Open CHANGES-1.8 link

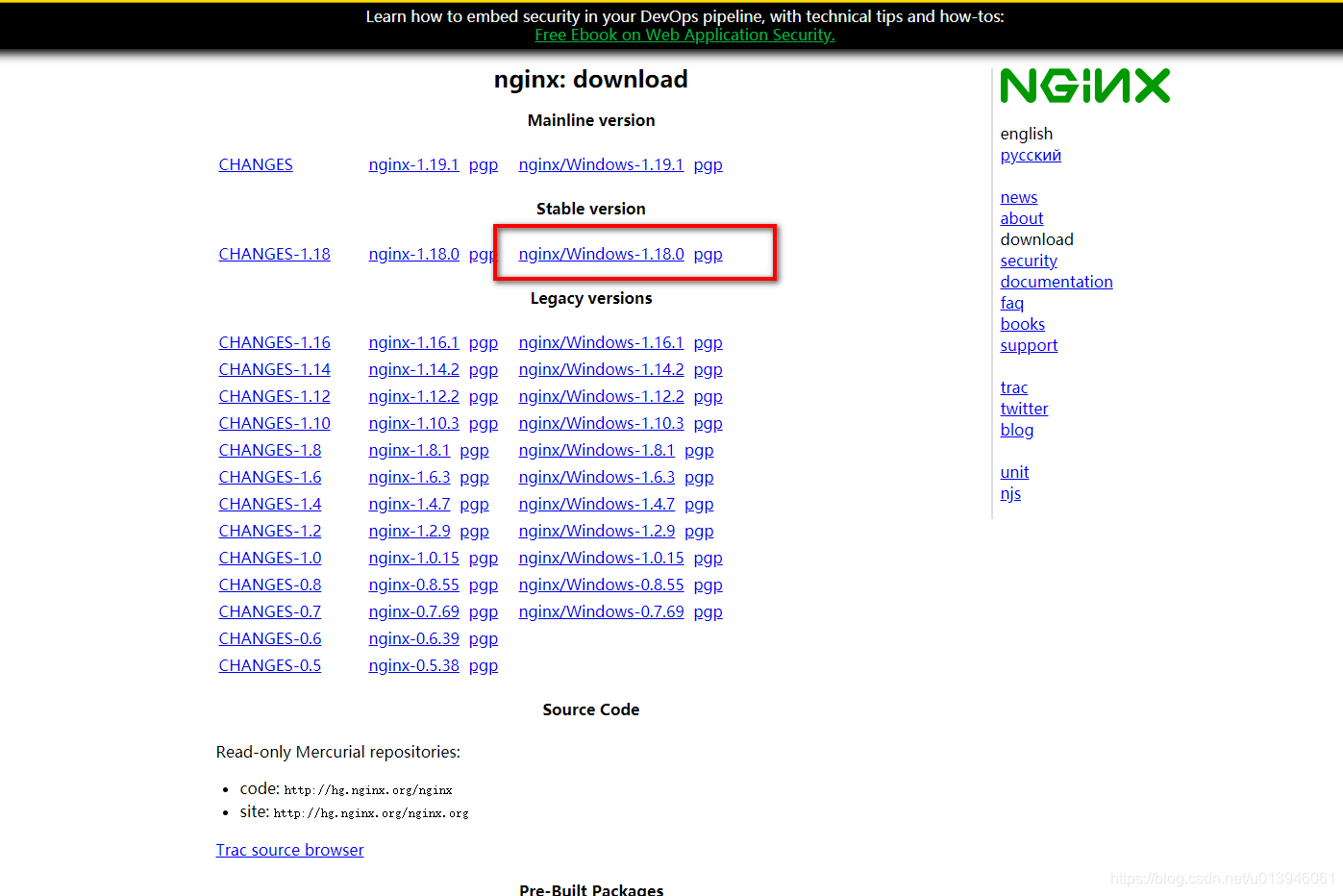point(269,450)
